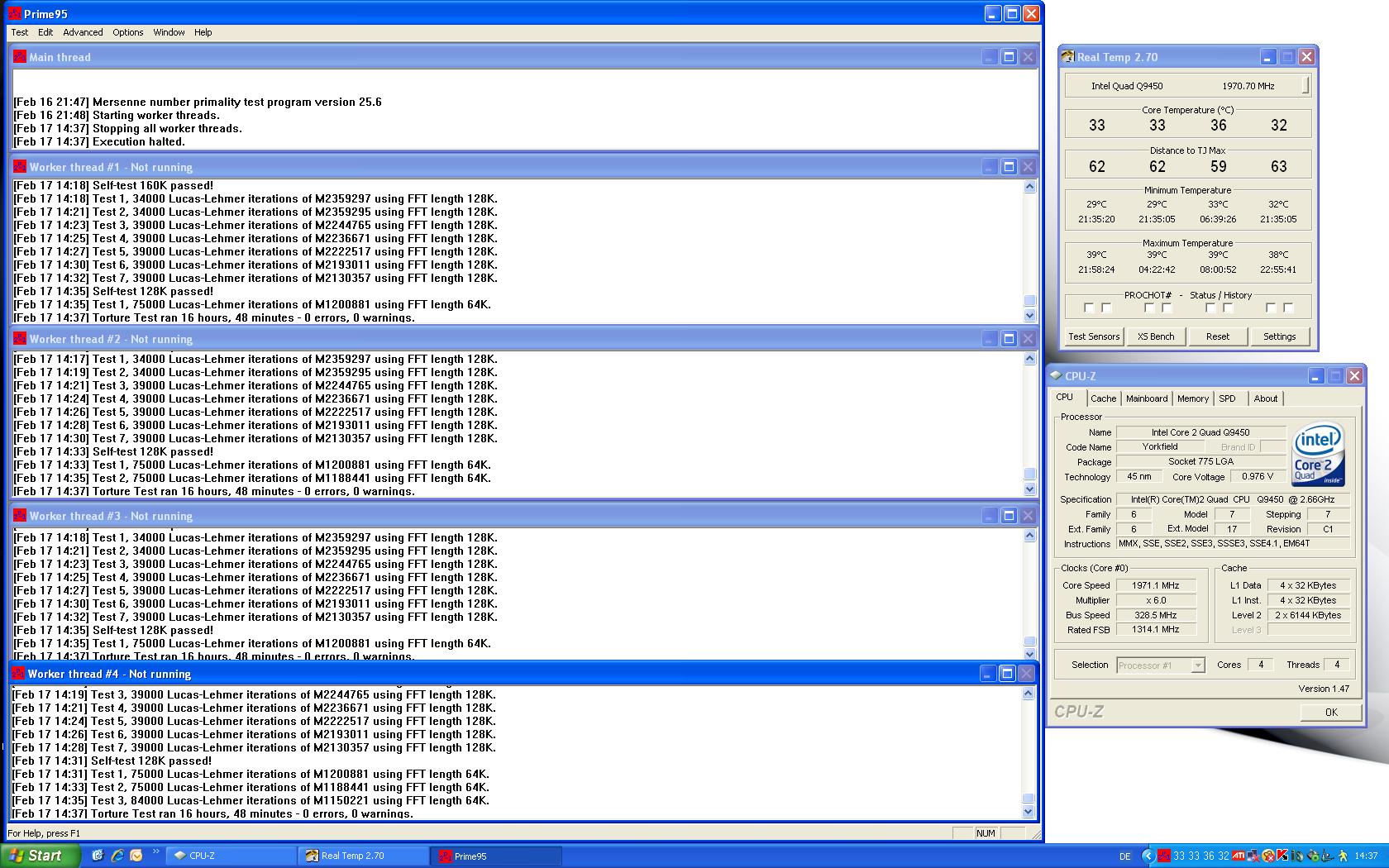Expand hidden tray icons with the arrow button
The width and height of the screenshot is (1389, 868).
pos(1148,856)
